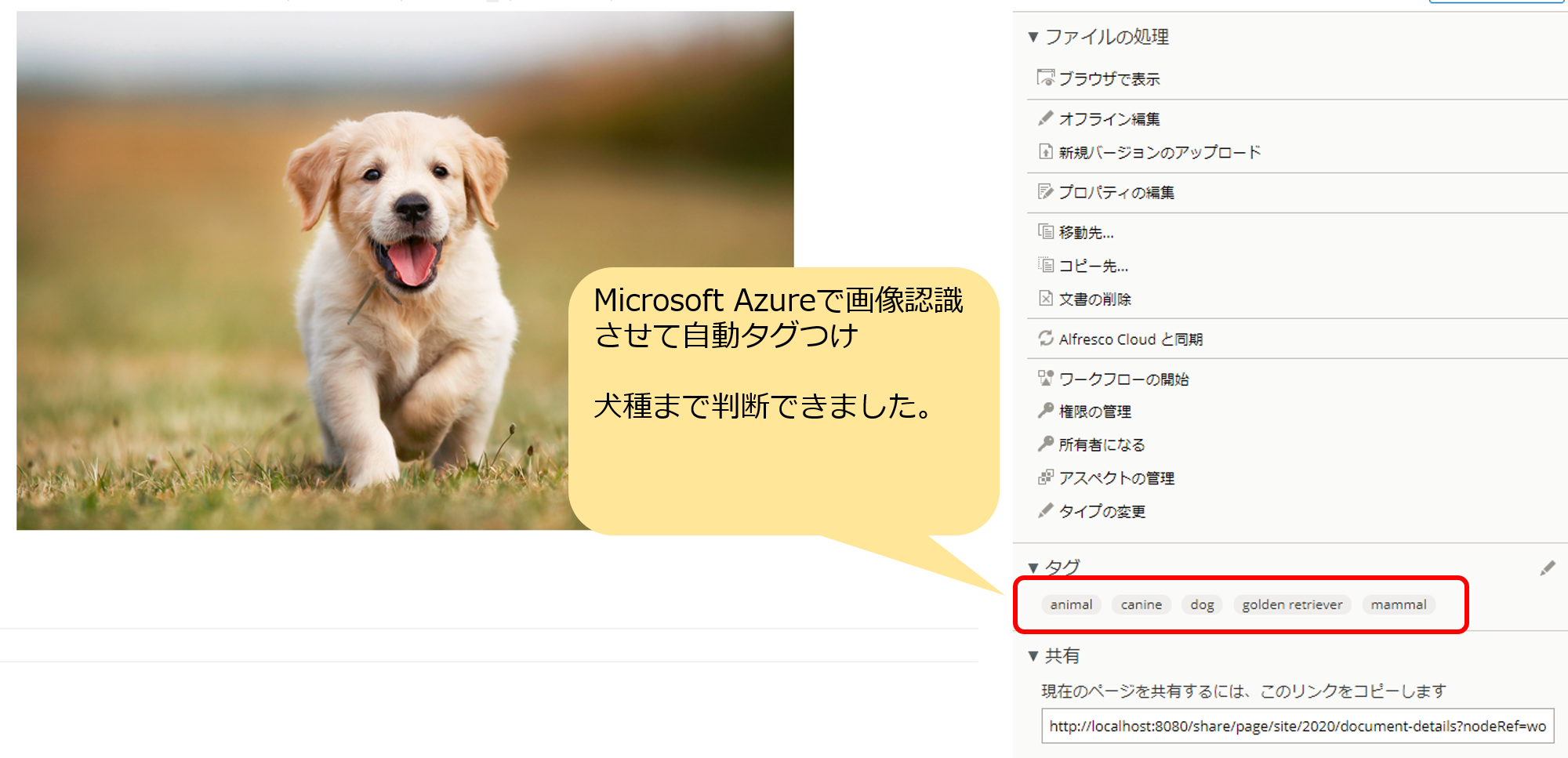Start ワークフローの開始
Viewport: 1568px width, 758px height.
[x=1123, y=379]
